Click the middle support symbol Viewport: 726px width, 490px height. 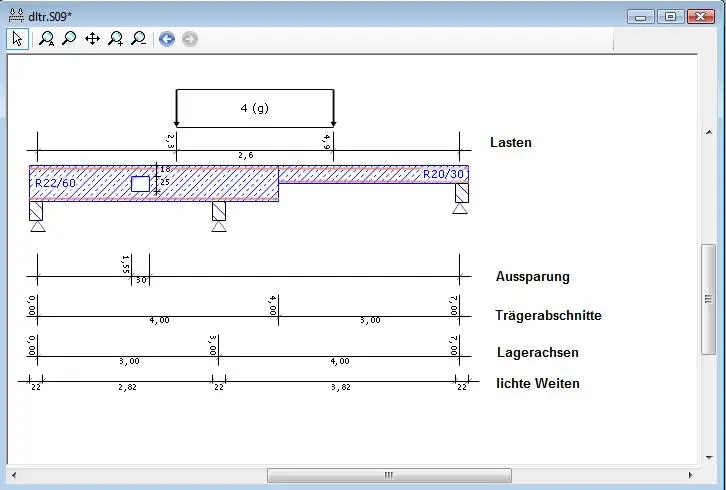click(219, 216)
